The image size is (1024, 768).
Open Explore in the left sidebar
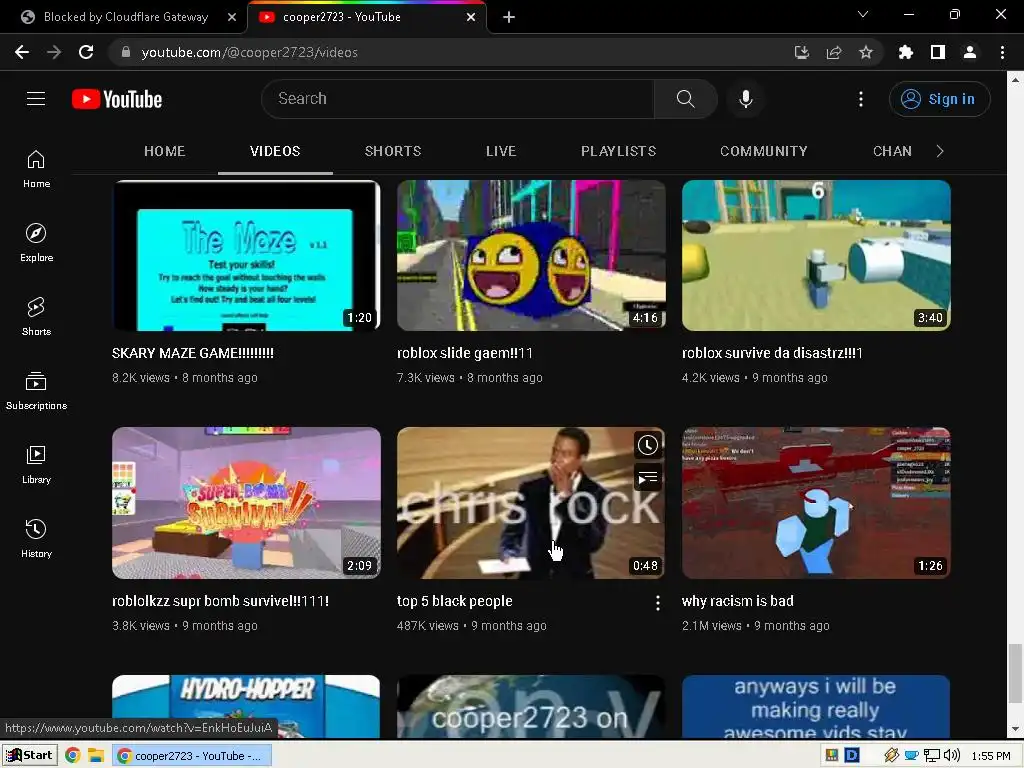(x=36, y=243)
